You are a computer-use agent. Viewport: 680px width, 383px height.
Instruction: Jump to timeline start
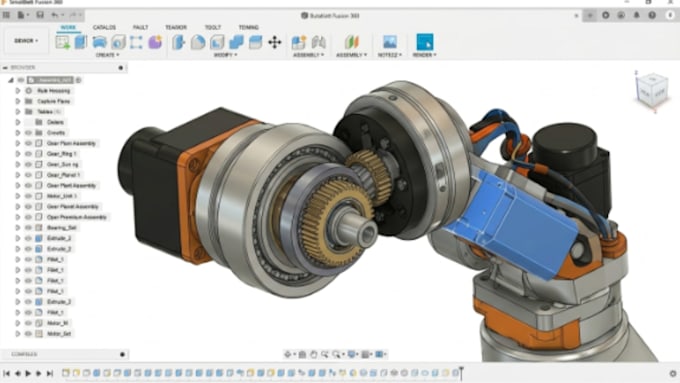coord(7,373)
